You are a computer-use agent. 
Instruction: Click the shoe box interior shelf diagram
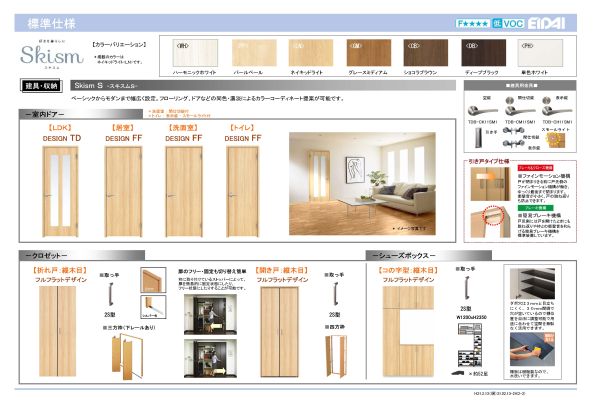(x=470, y=346)
